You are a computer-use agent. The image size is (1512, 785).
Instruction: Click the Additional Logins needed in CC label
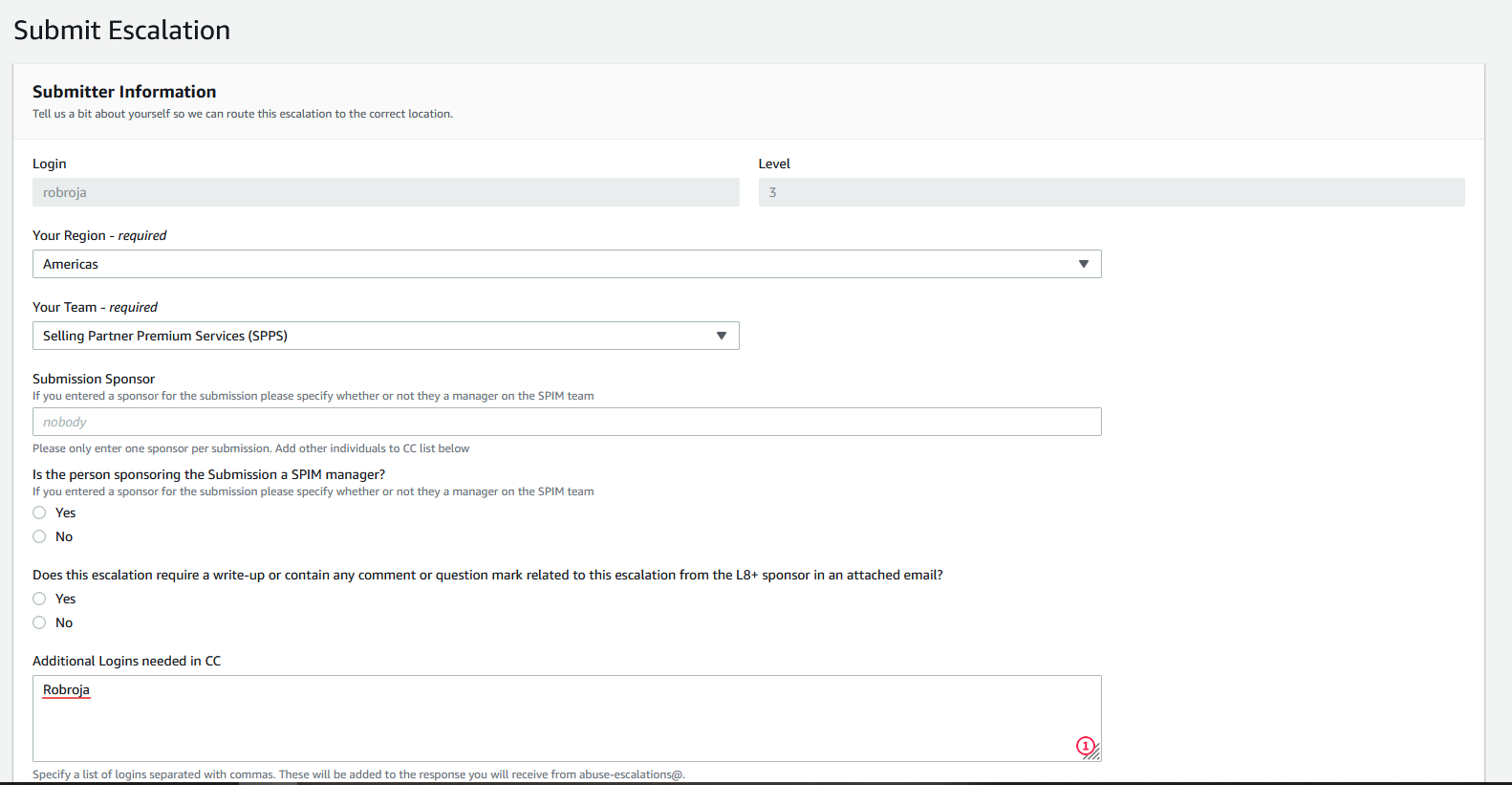(x=126, y=661)
